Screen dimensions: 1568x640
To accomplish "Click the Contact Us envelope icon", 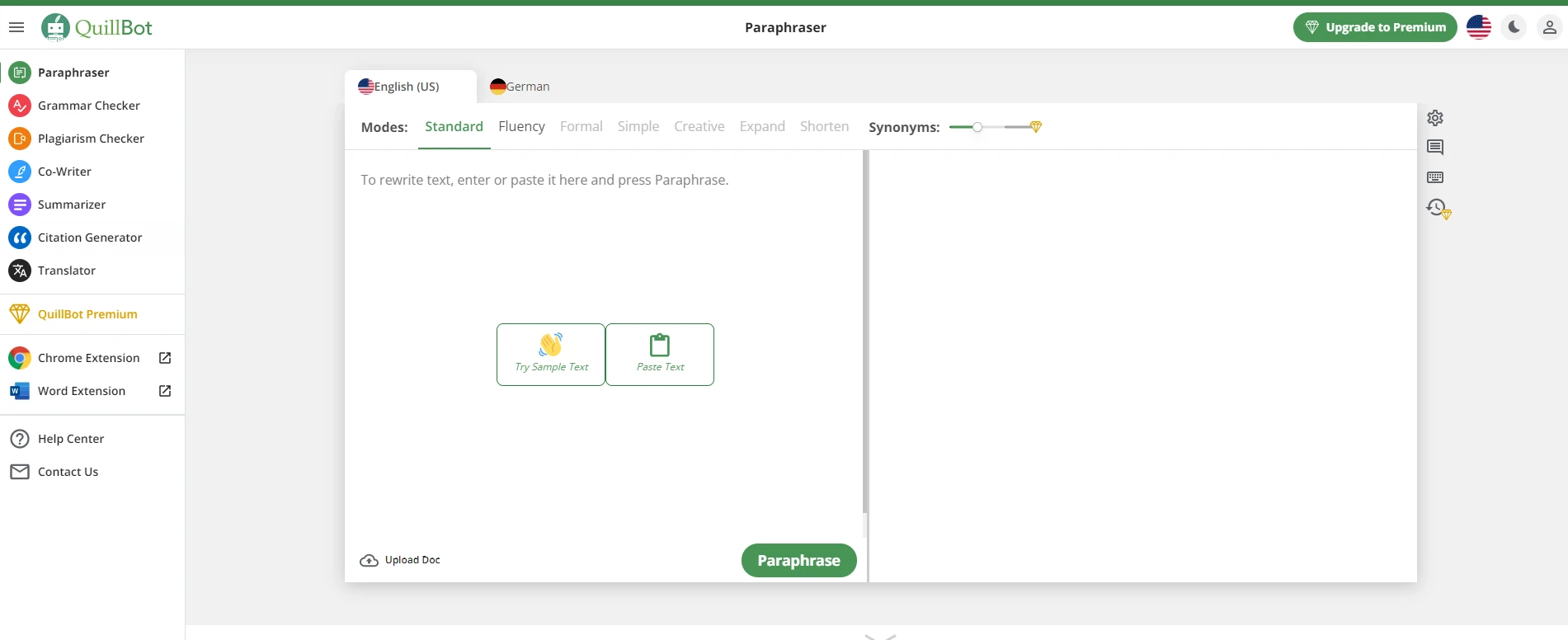I will coord(20,472).
